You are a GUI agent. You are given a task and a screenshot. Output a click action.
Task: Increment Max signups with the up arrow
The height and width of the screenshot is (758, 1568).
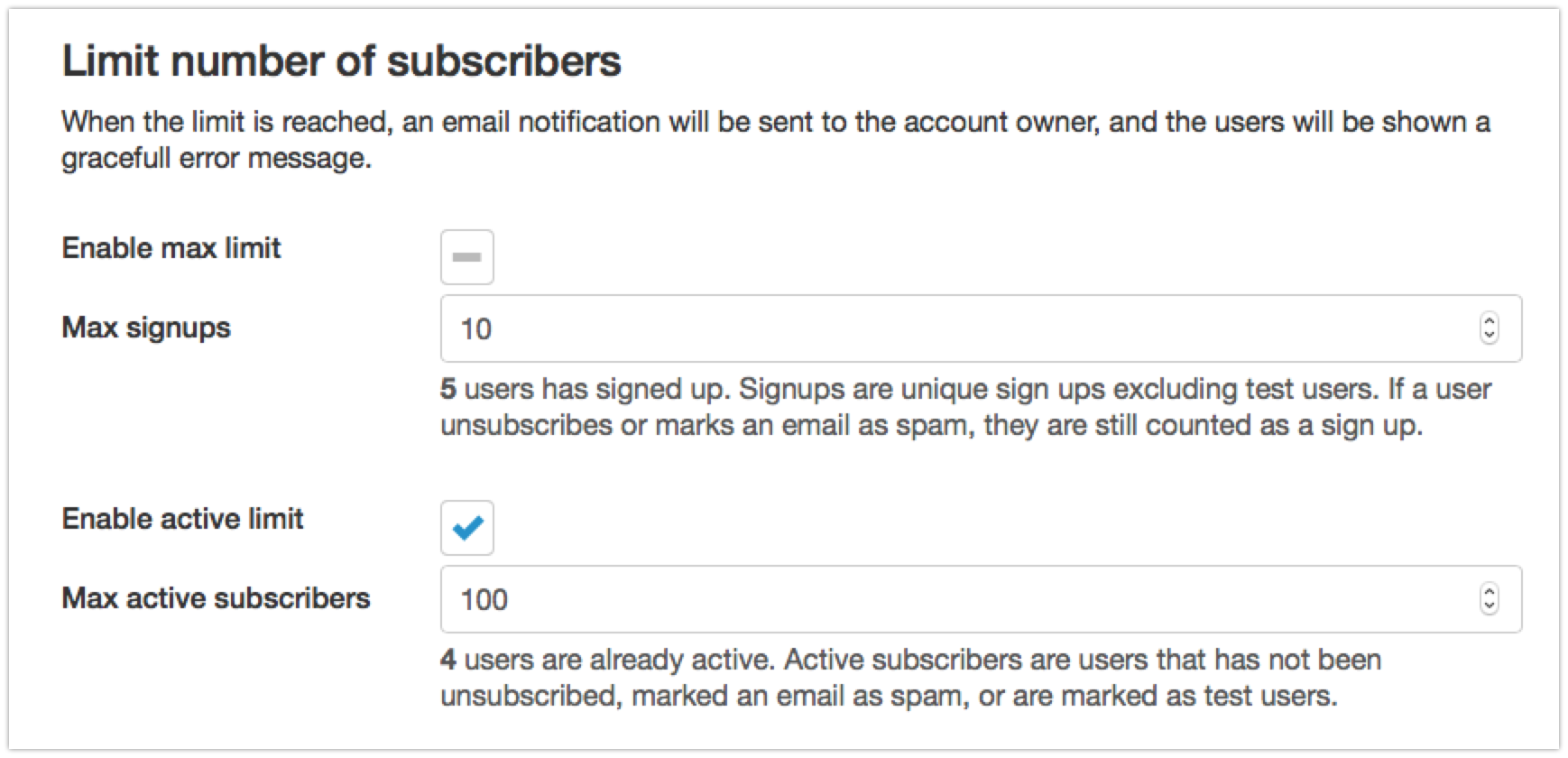point(1490,321)
